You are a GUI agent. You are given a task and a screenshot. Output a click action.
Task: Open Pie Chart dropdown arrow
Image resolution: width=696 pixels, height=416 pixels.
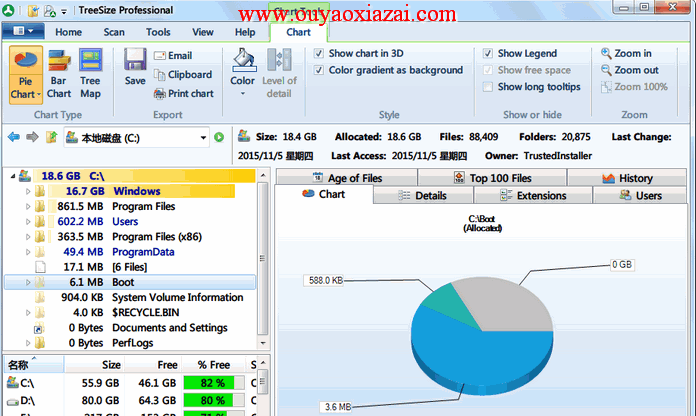tap(39, 95)
